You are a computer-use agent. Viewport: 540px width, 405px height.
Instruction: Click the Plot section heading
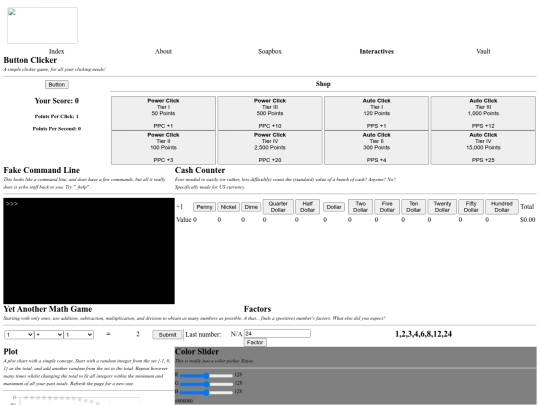tap(11, 352)
